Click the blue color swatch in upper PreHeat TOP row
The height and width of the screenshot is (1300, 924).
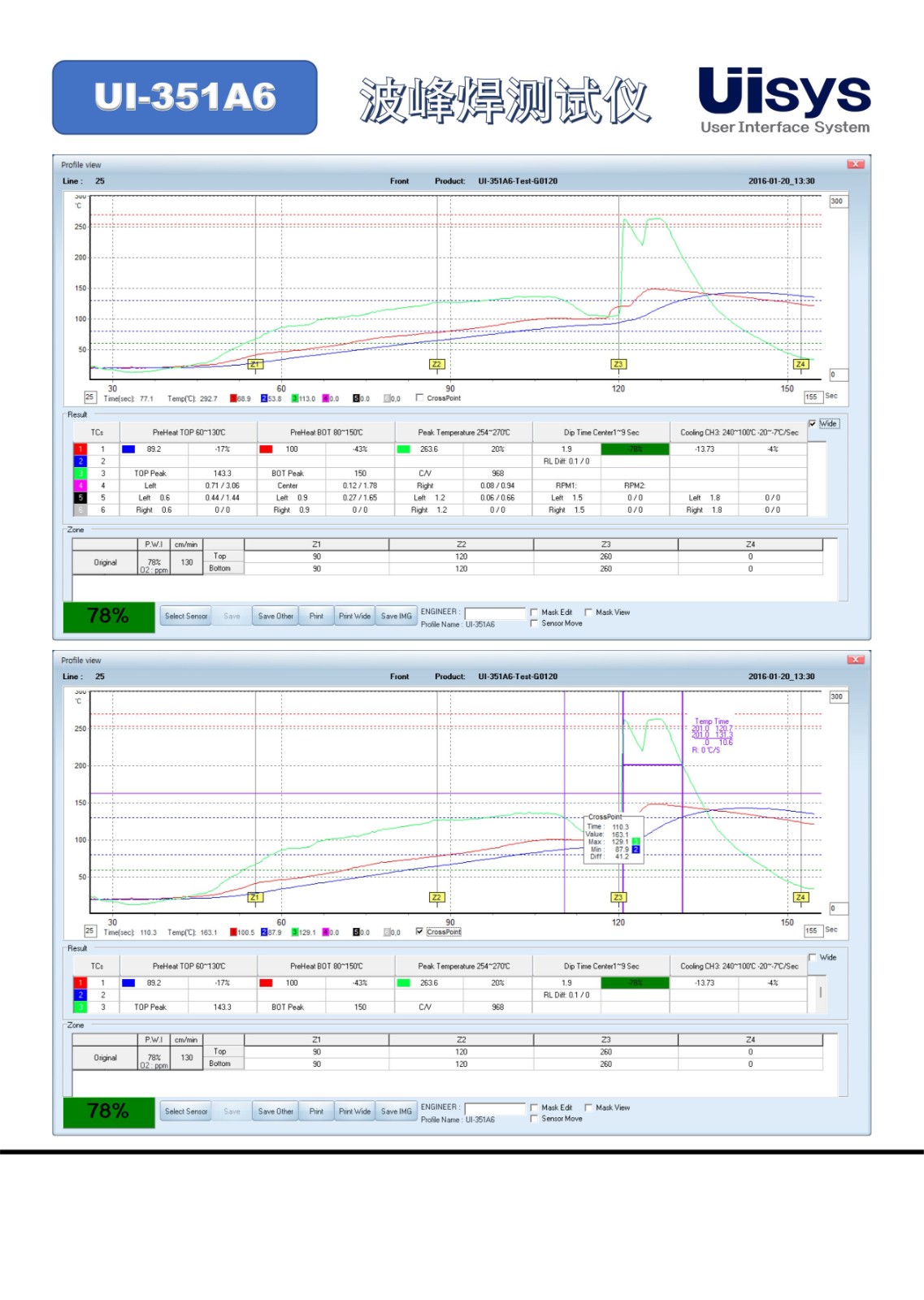pos(128,449)
